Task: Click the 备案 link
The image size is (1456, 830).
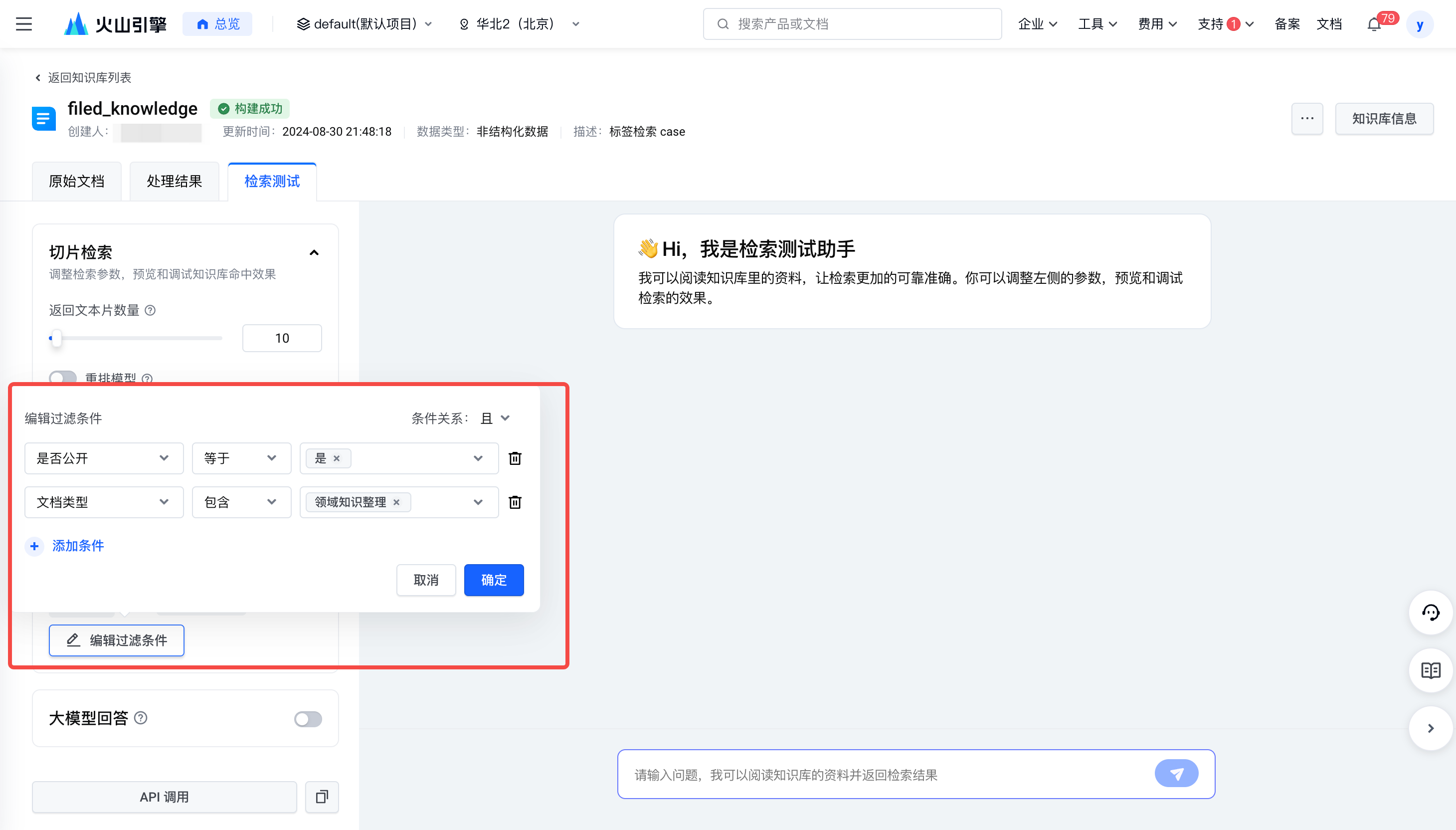Action: 1287,24
